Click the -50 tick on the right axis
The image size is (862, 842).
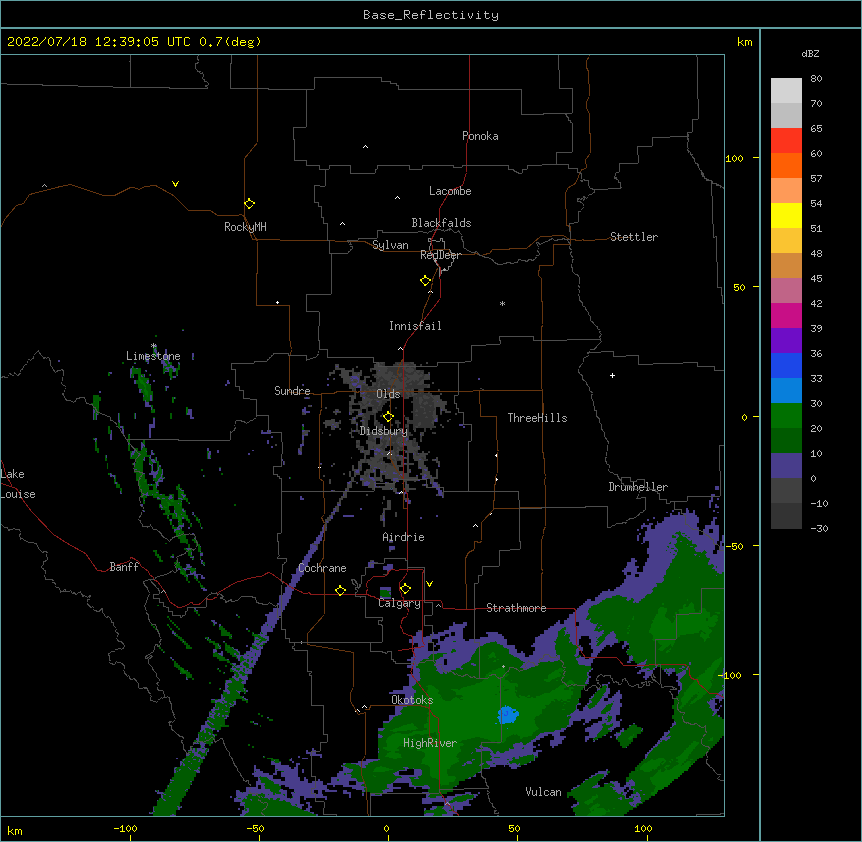point(734,546)
